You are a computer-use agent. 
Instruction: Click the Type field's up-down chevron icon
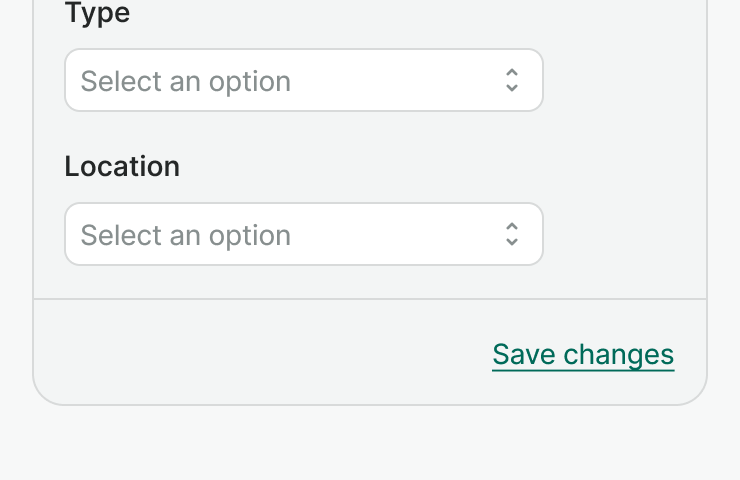click(x=512, y=80)
